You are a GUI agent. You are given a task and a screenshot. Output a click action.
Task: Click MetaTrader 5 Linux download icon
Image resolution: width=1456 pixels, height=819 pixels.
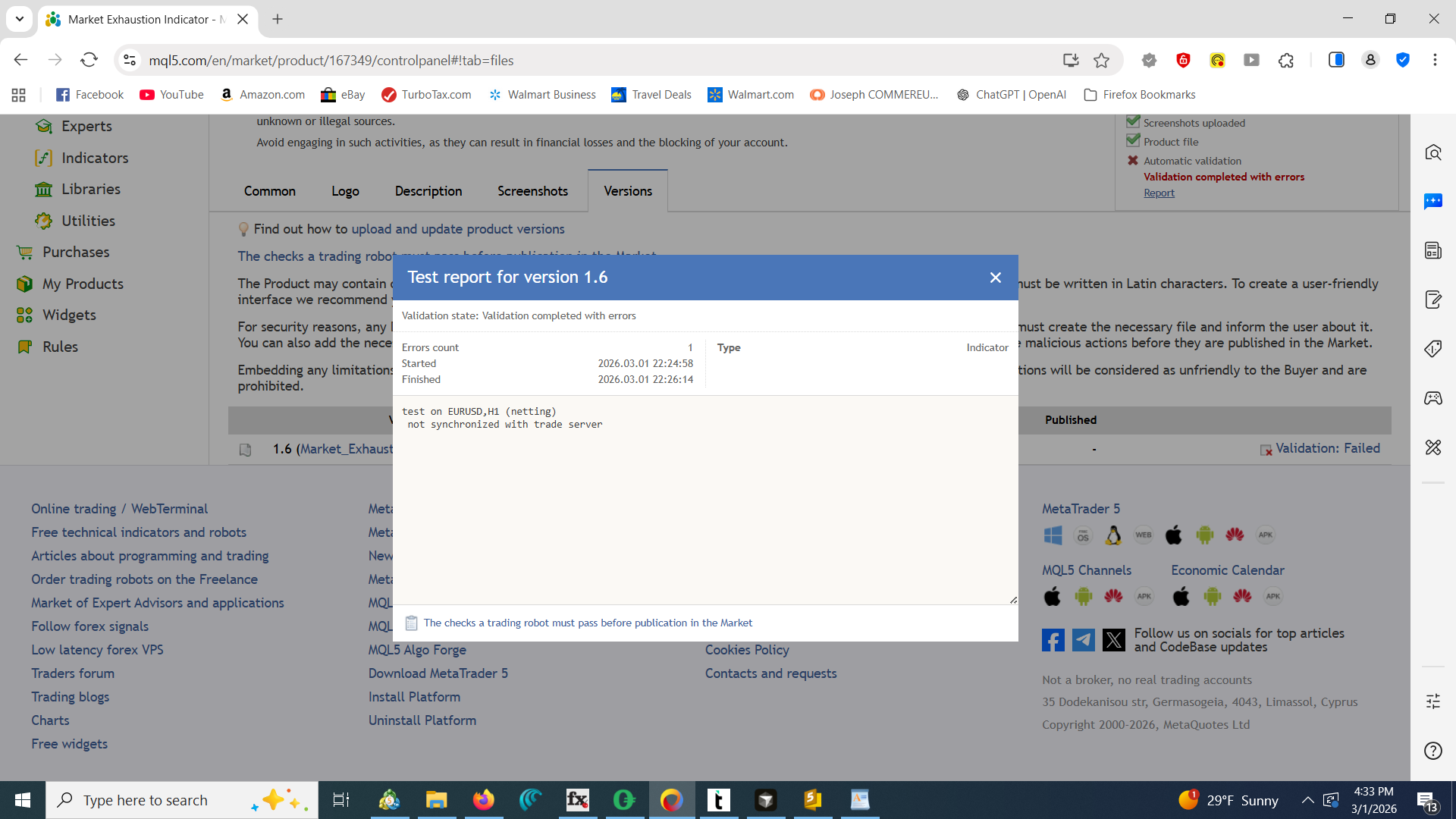click(1113, 535)
